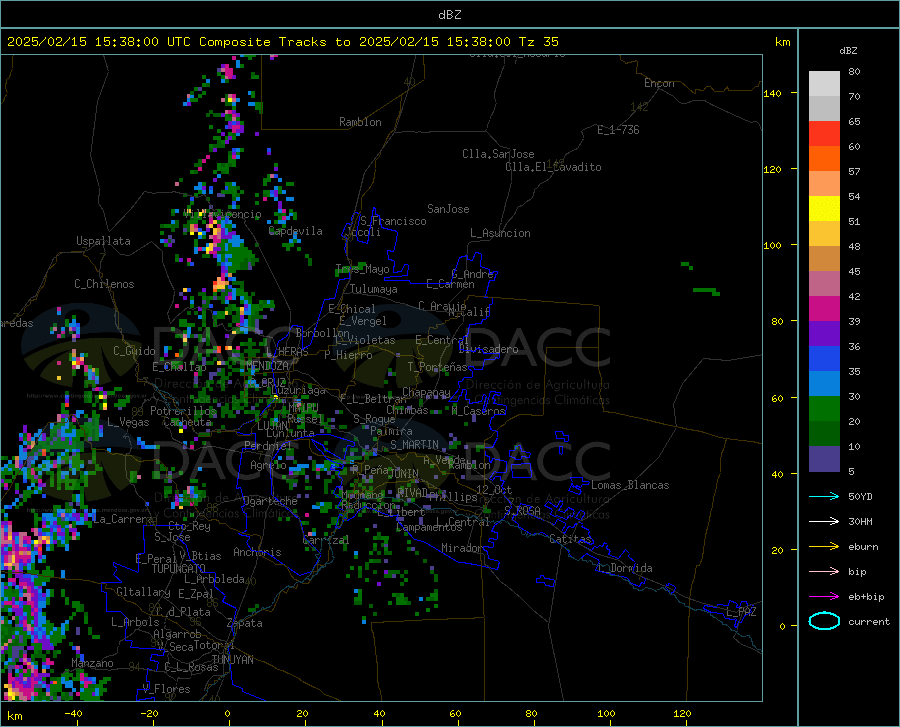Click the 'Divisadero' map label
Image resolution: width=900 pixels, height=727 pixels.
tap(488, 349)
